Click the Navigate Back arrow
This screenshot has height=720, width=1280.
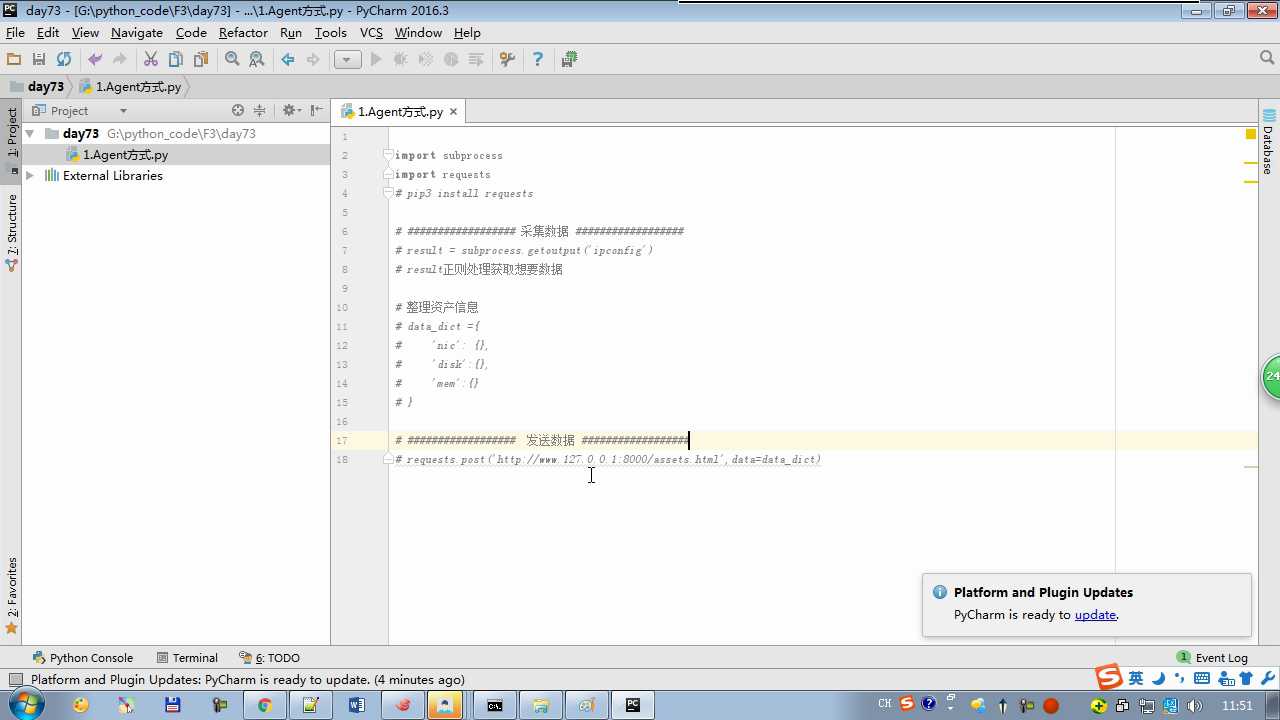pos(288,60)
